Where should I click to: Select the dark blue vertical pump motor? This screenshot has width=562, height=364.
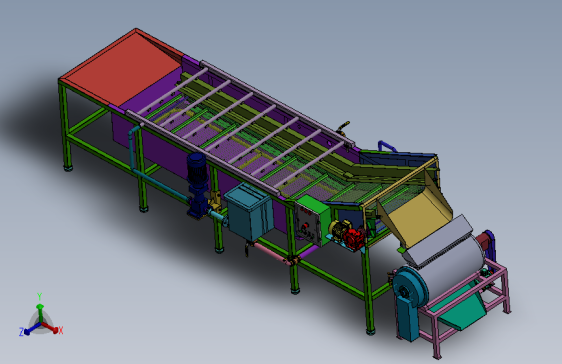[x=197, y=186]
